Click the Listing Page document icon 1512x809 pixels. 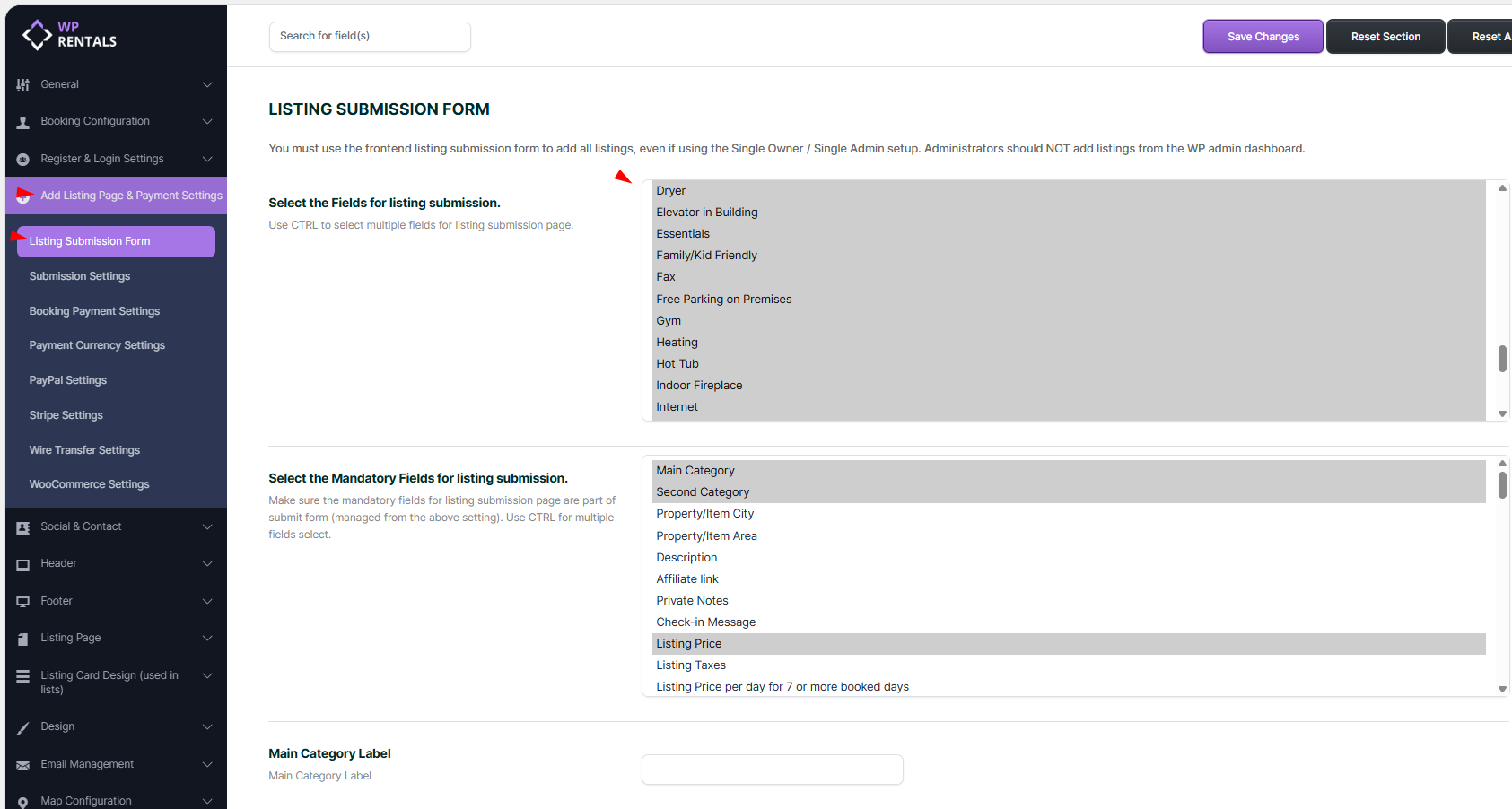[23, 639]
